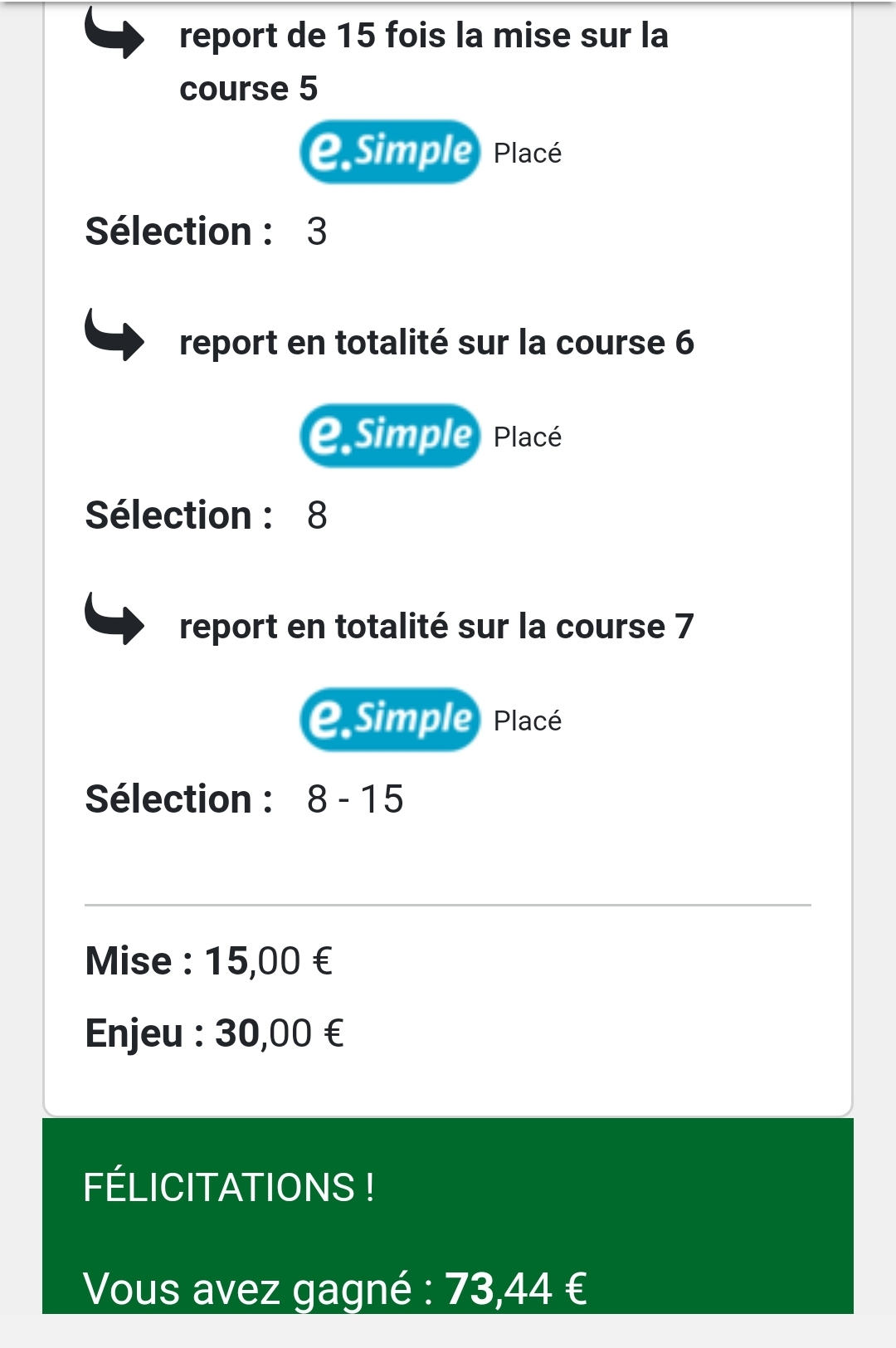Tap the winnings amount 73,44 €
896x1348 pixels.
tap(516, 1289)
